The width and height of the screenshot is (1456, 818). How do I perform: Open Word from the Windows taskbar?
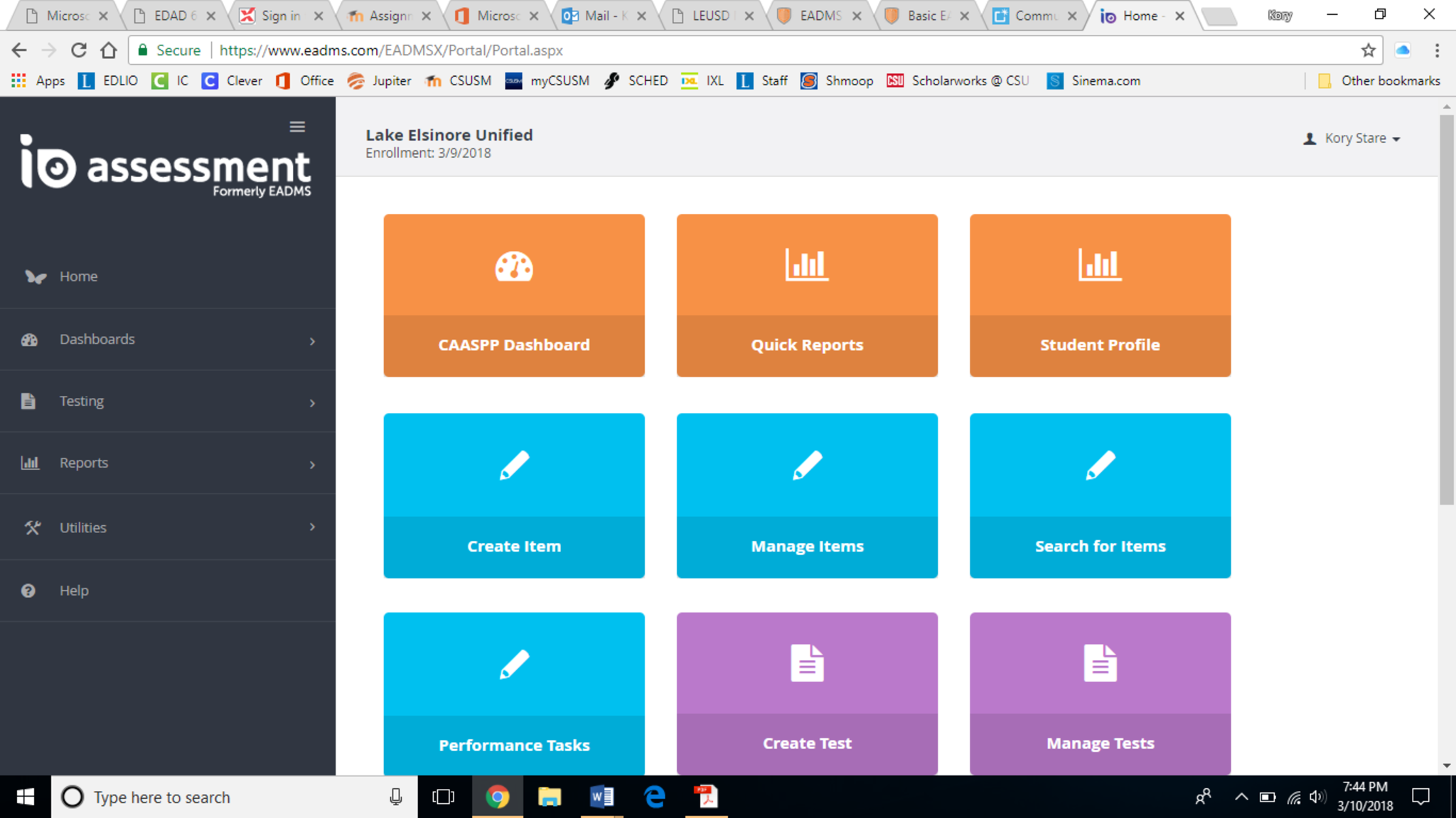point(601,797)
